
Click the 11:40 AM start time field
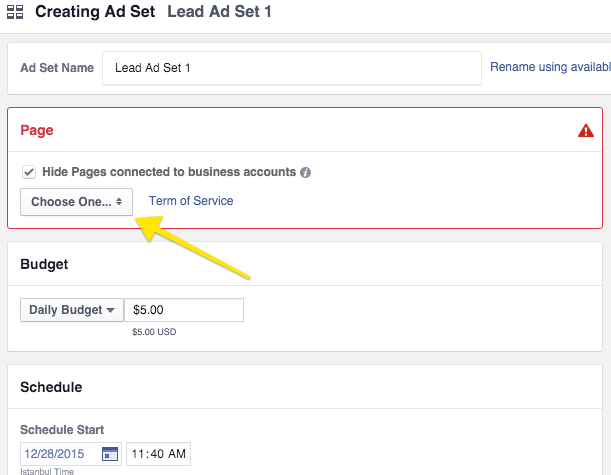(x=159, y=454)
